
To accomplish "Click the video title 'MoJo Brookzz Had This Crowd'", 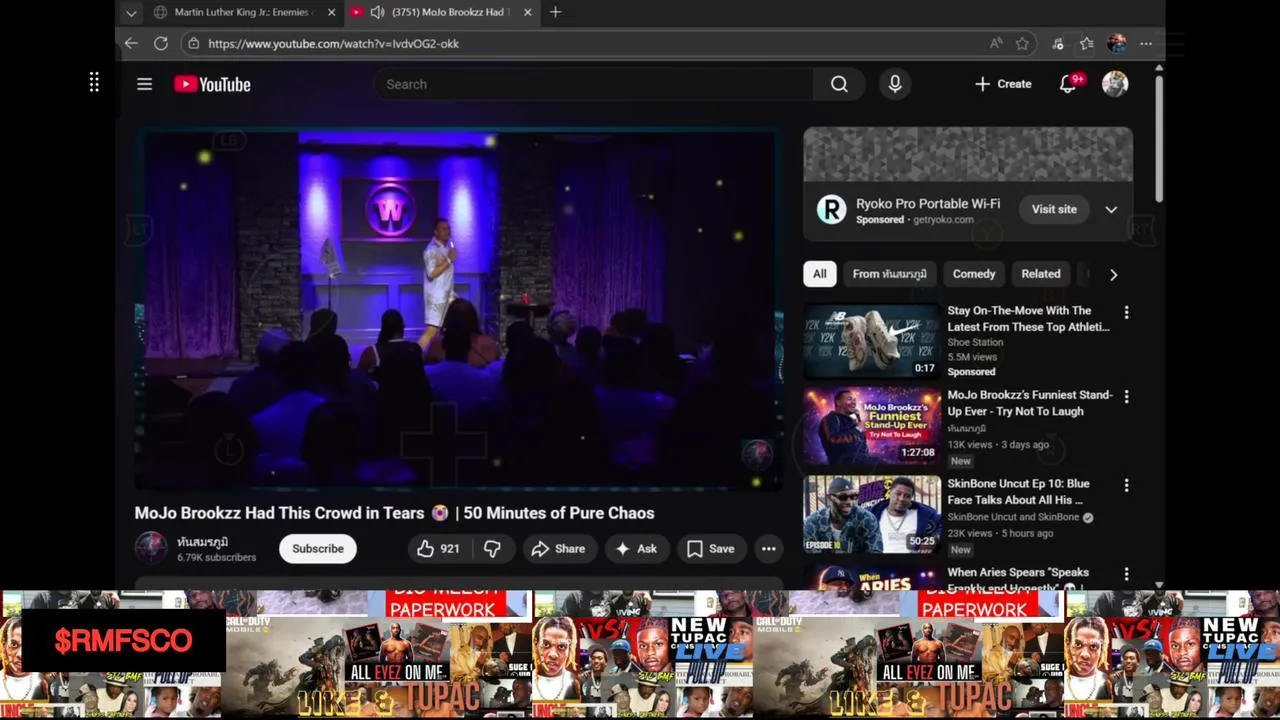I will coord(394,513).
